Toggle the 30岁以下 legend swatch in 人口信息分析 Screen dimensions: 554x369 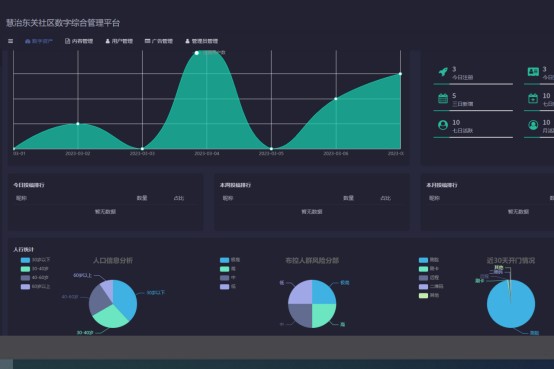coord(25,260)
